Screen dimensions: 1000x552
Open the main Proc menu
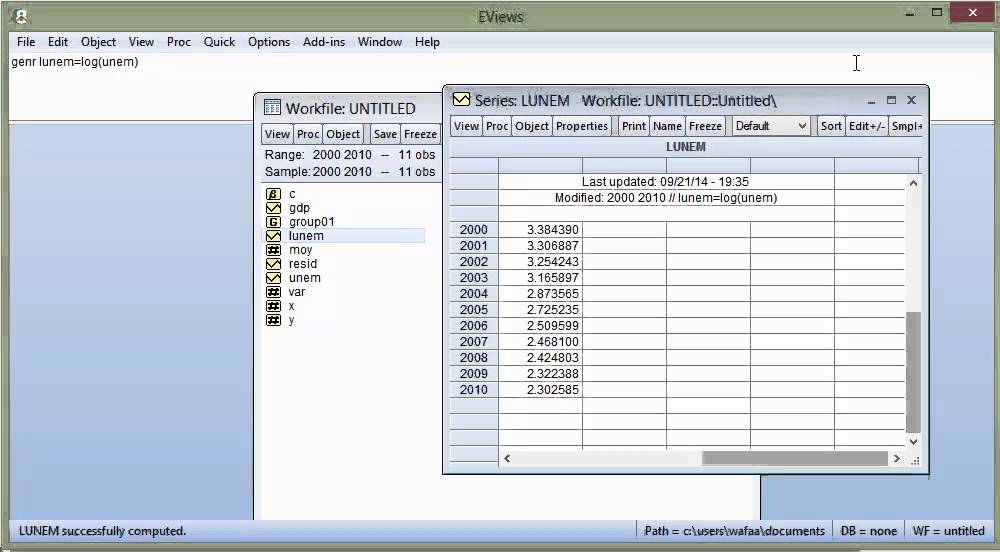click(179, 42)
